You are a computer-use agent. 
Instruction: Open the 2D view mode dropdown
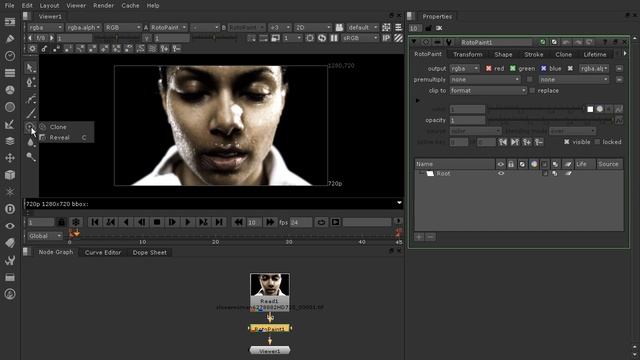coord(313,27)
